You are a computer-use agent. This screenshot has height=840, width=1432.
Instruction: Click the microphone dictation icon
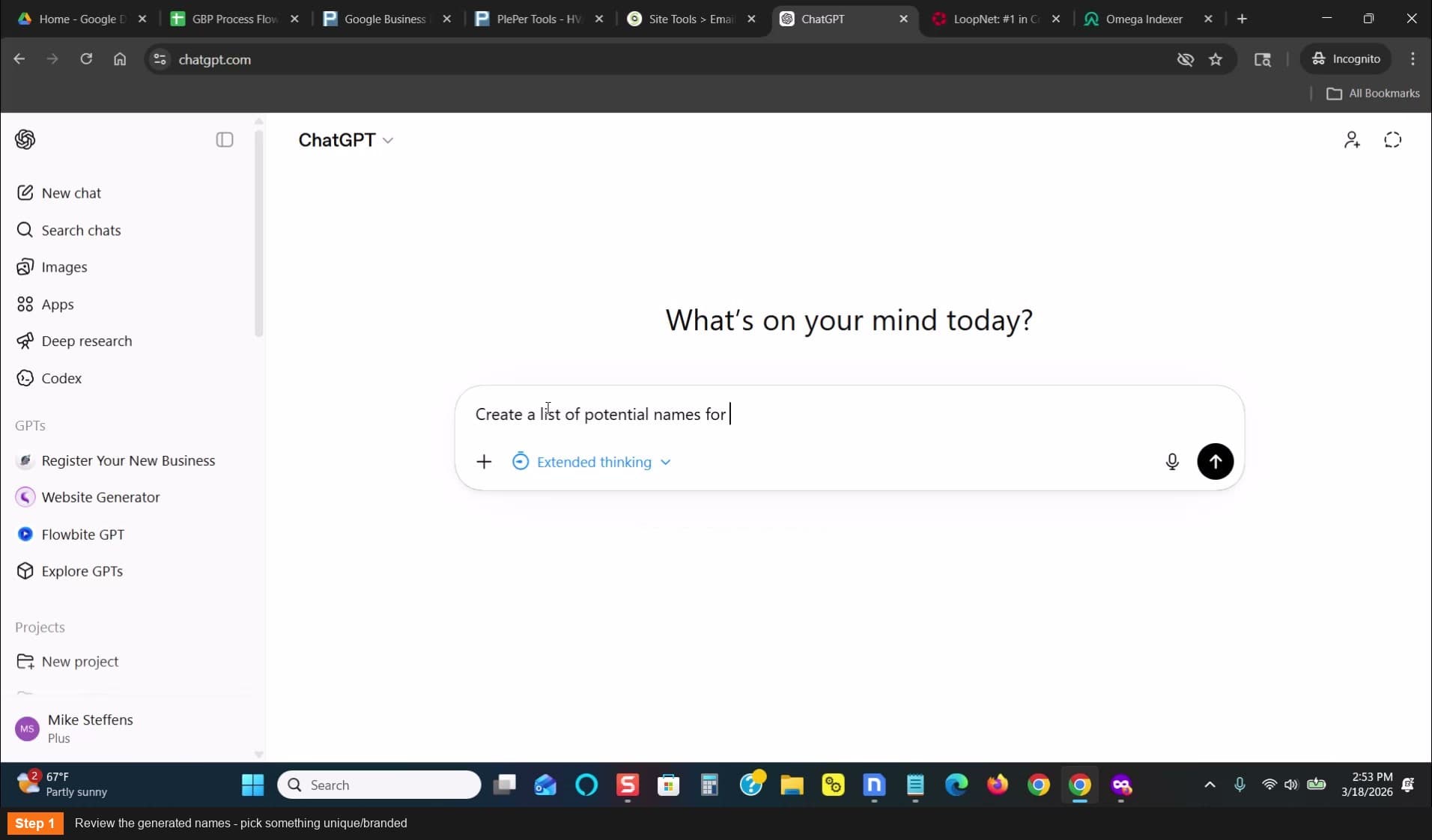click(1172, 462)
